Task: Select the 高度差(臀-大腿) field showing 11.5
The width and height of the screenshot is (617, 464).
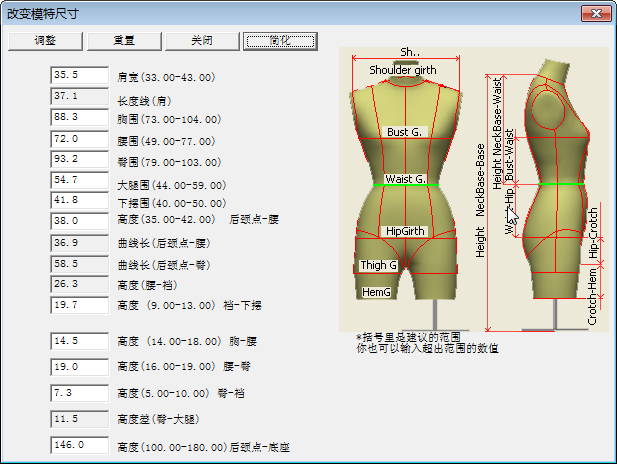Action: pyautogui.click(x=79, y=419)
